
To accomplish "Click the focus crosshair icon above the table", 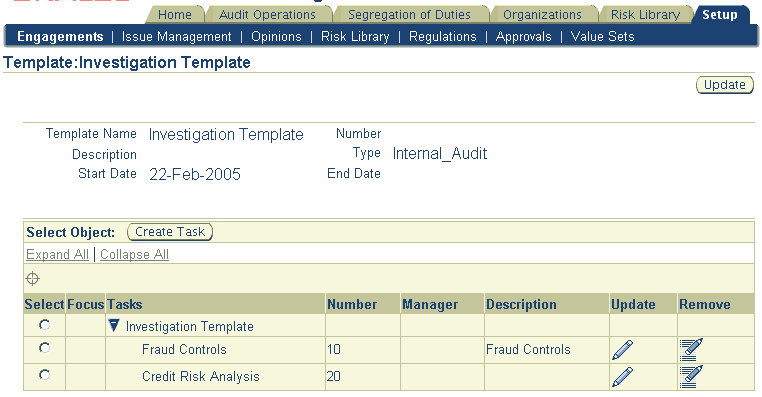I will pos(33,278).
